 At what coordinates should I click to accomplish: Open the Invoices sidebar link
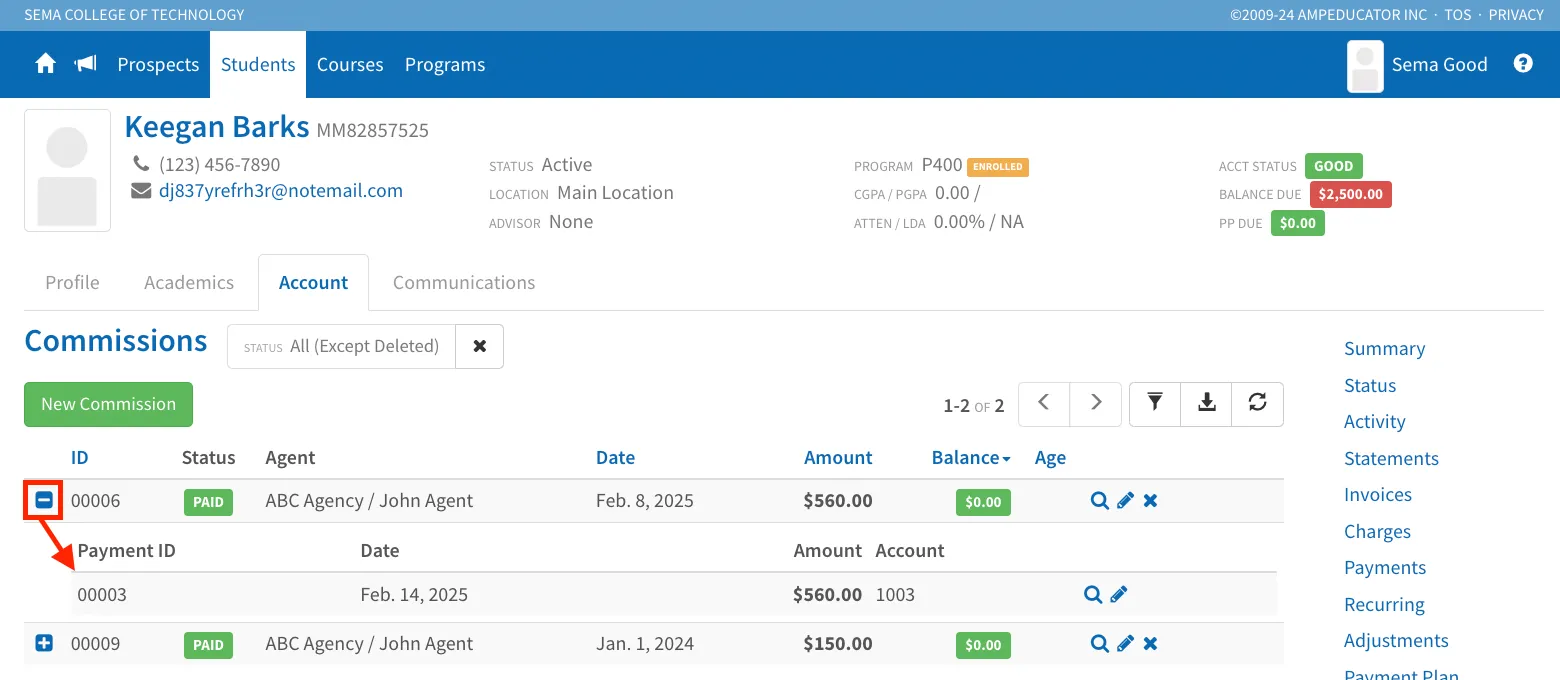(1378, 495)
